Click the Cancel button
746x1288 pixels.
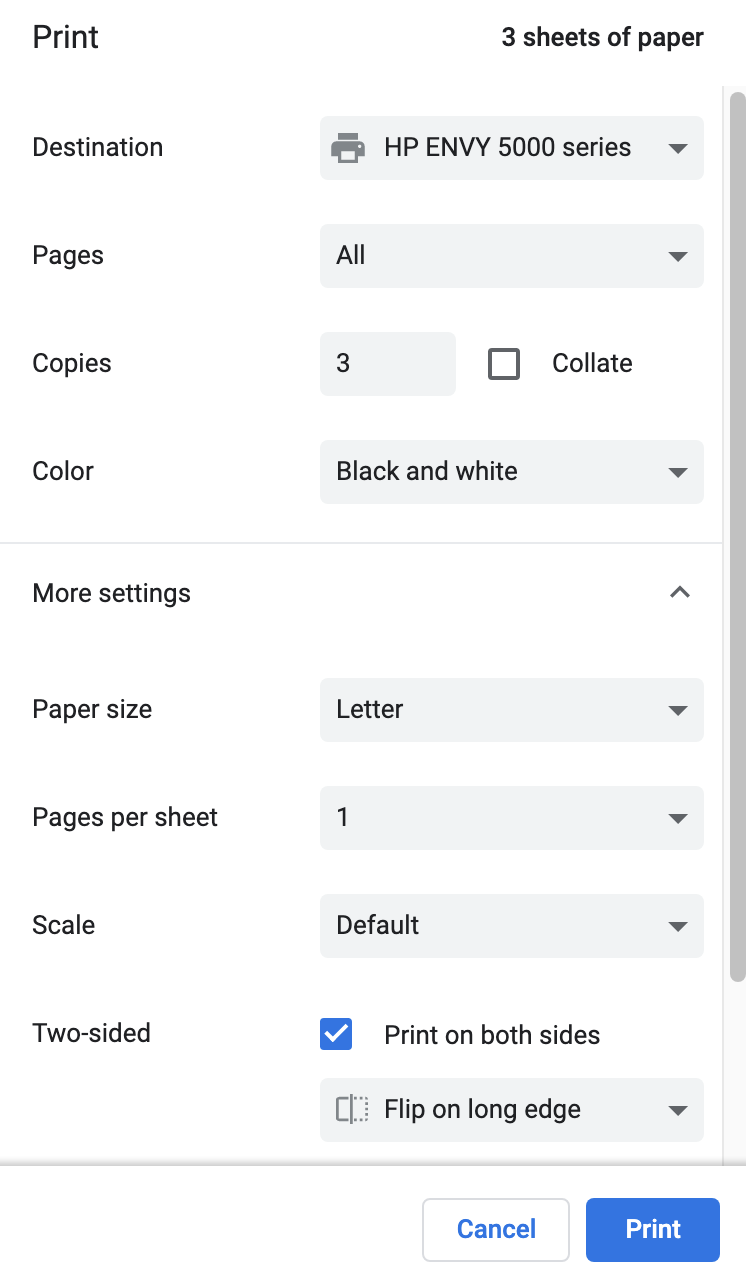pos(496,1230)
